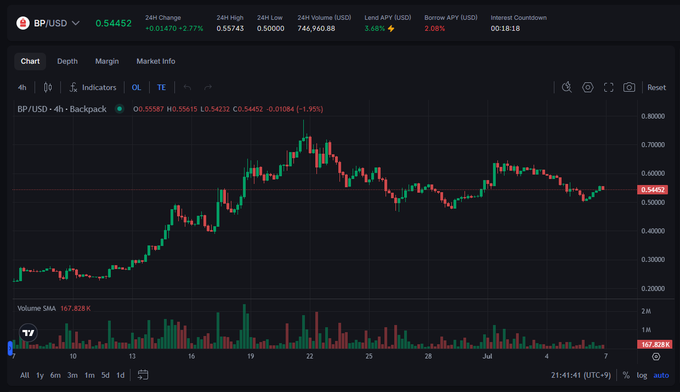This screenshot has height=392, width=680.
Task: Open chart settings hexagon icon
Action: (588, 87)
